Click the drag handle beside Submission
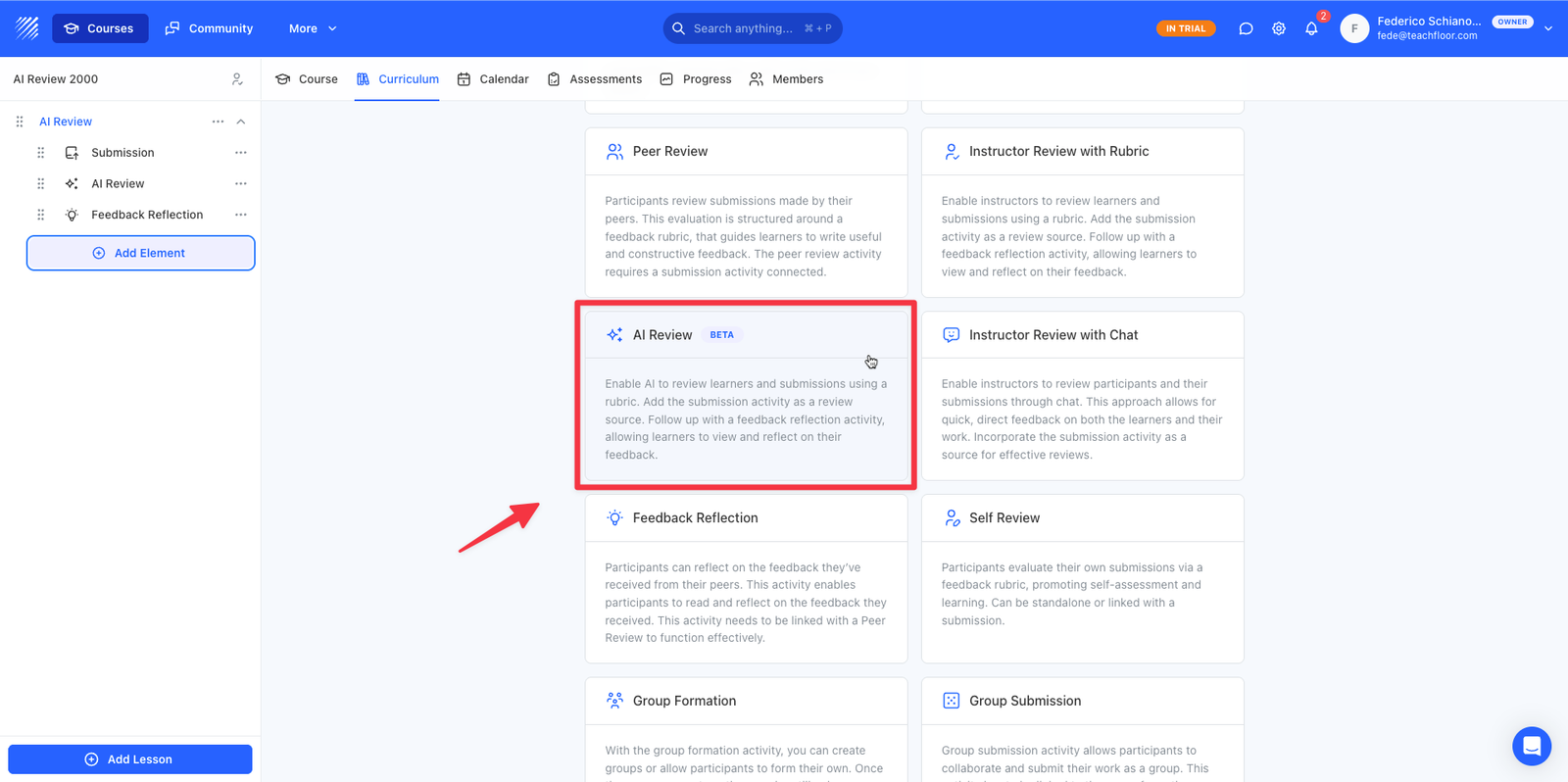The height and width of the screenshot is (782, 1568). 40,153
